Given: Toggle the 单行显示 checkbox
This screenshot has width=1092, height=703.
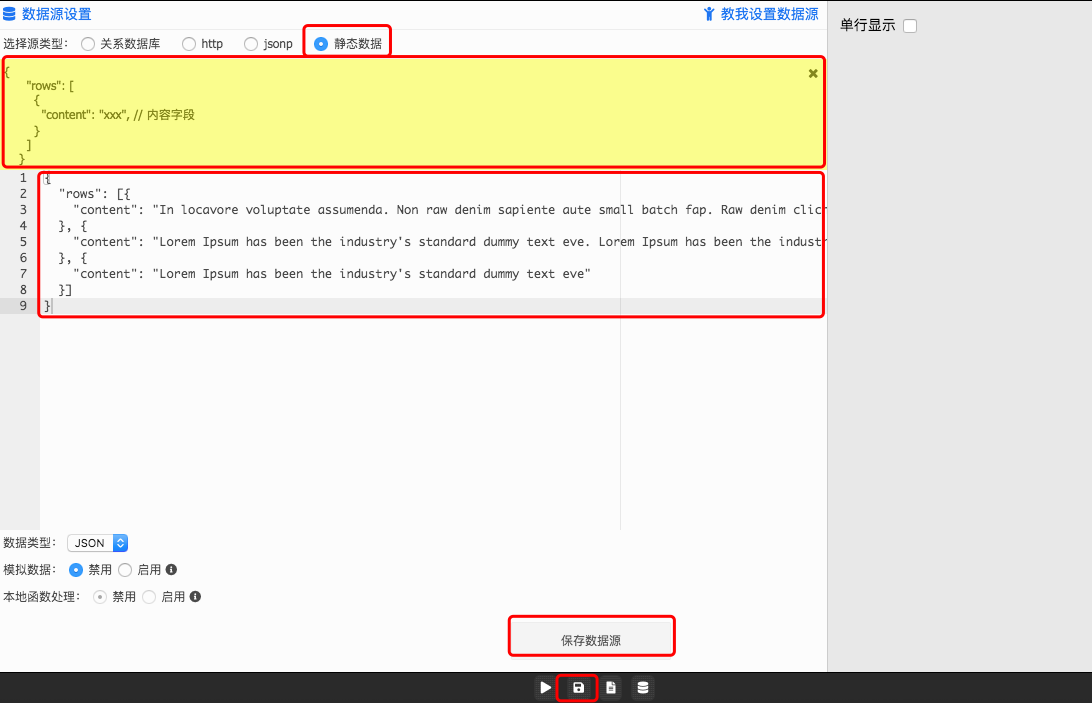Looking at the screenshot, I should (910, 26).
